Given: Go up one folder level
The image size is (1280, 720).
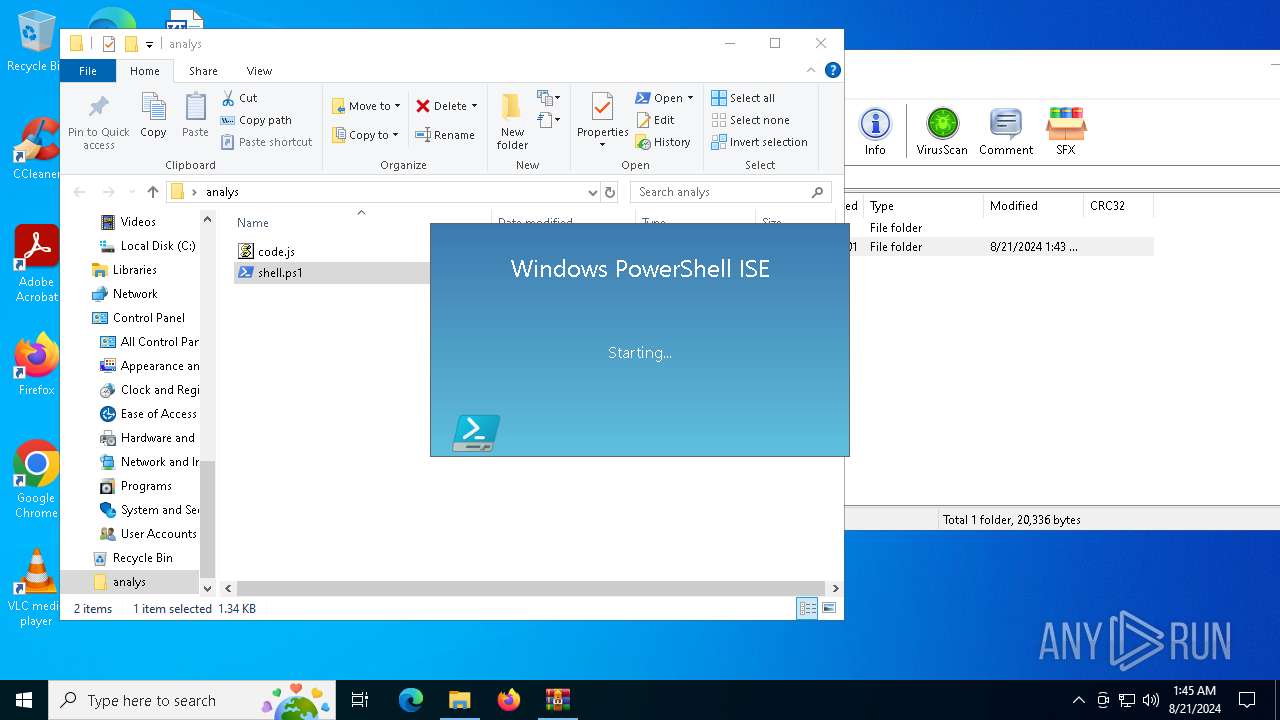Looking at the screenshot, I should point(152,192).
